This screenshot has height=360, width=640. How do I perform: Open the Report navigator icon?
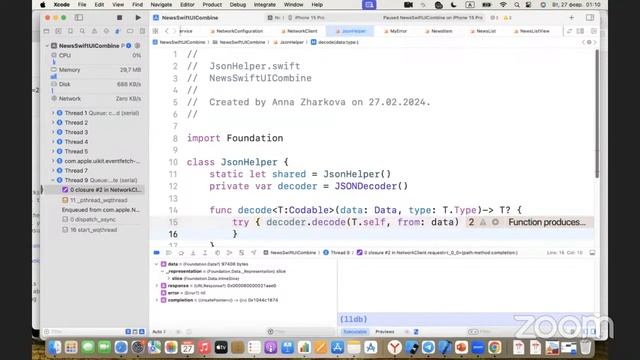point(142,31)
